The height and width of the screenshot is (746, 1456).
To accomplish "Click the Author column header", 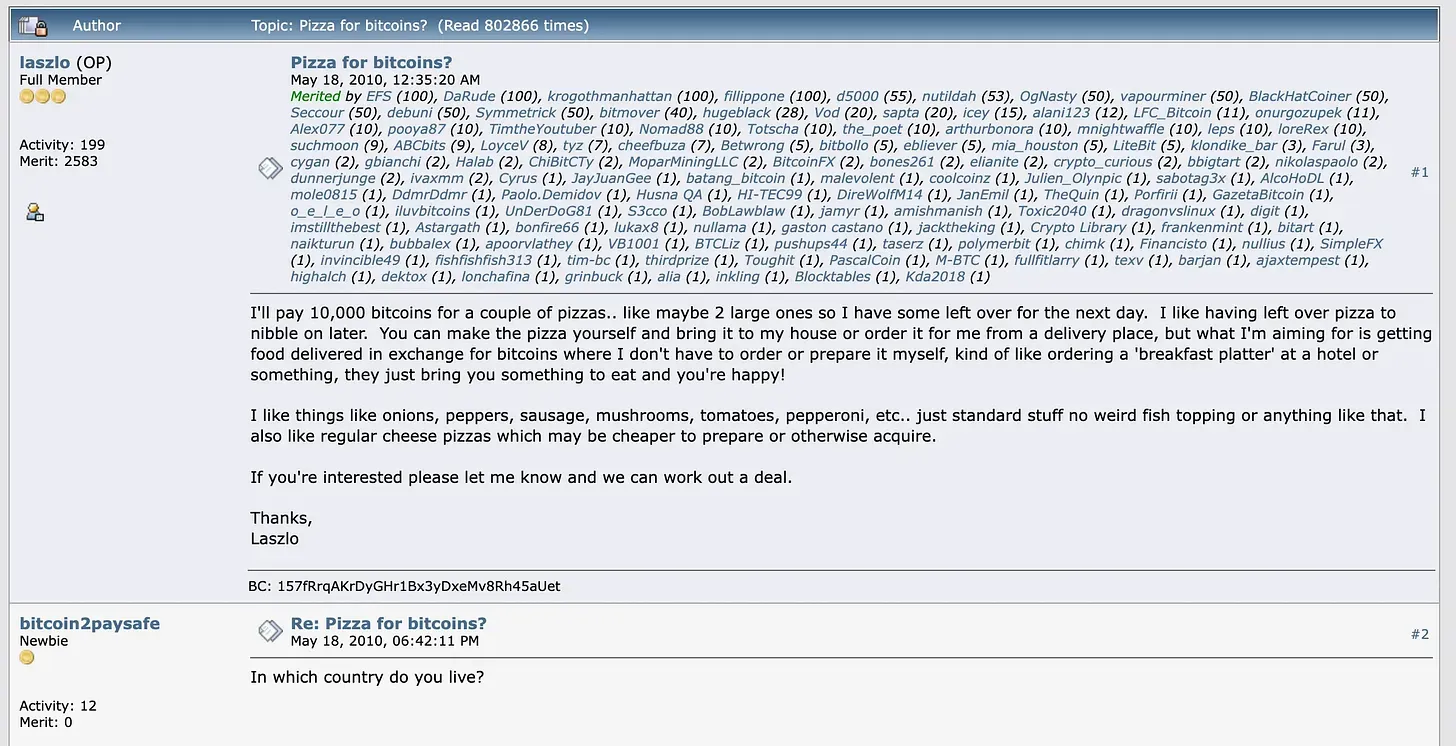I will [97, 25].
